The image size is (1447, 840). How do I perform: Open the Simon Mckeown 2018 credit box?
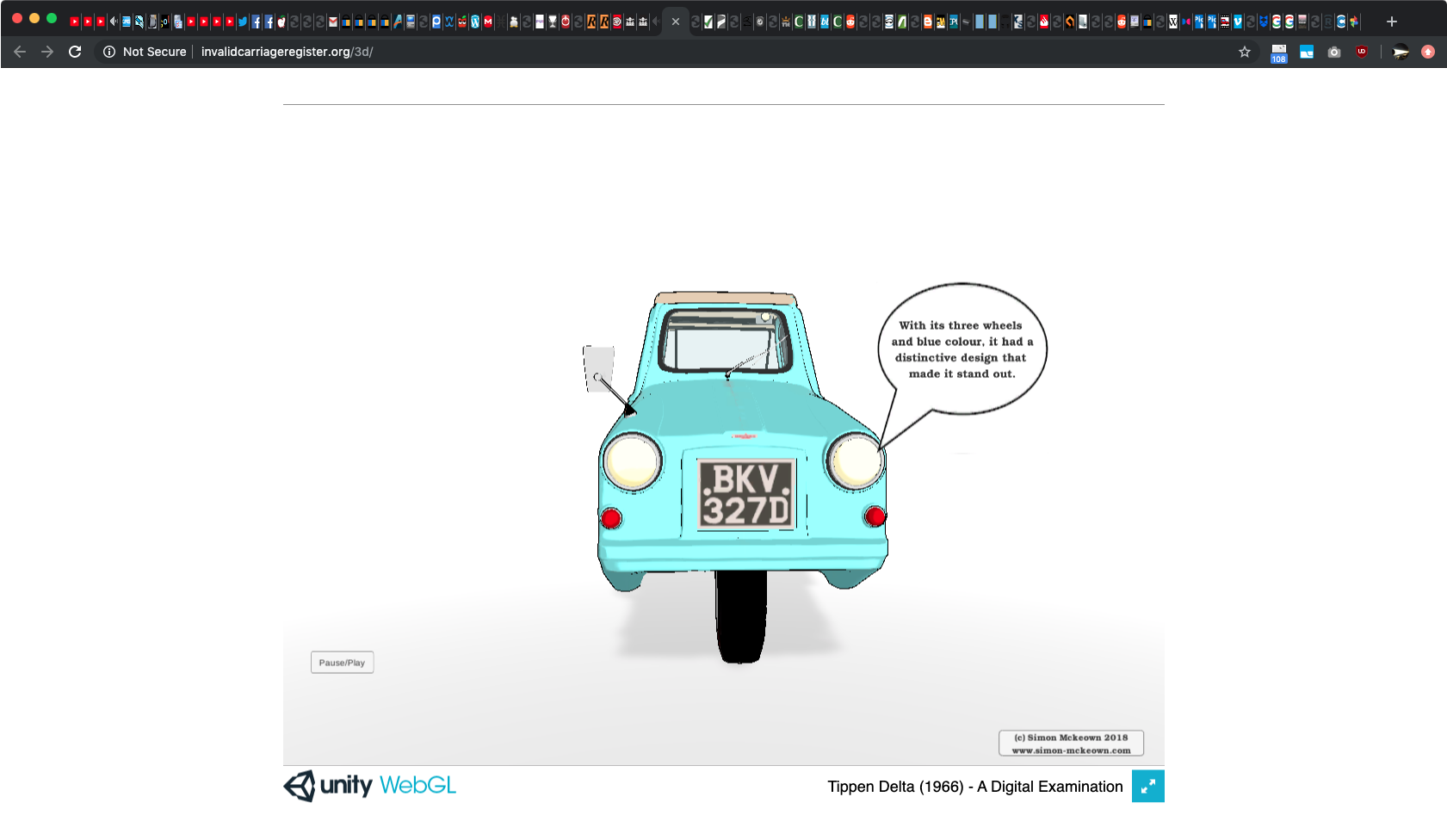click(x=1071, y=744)
